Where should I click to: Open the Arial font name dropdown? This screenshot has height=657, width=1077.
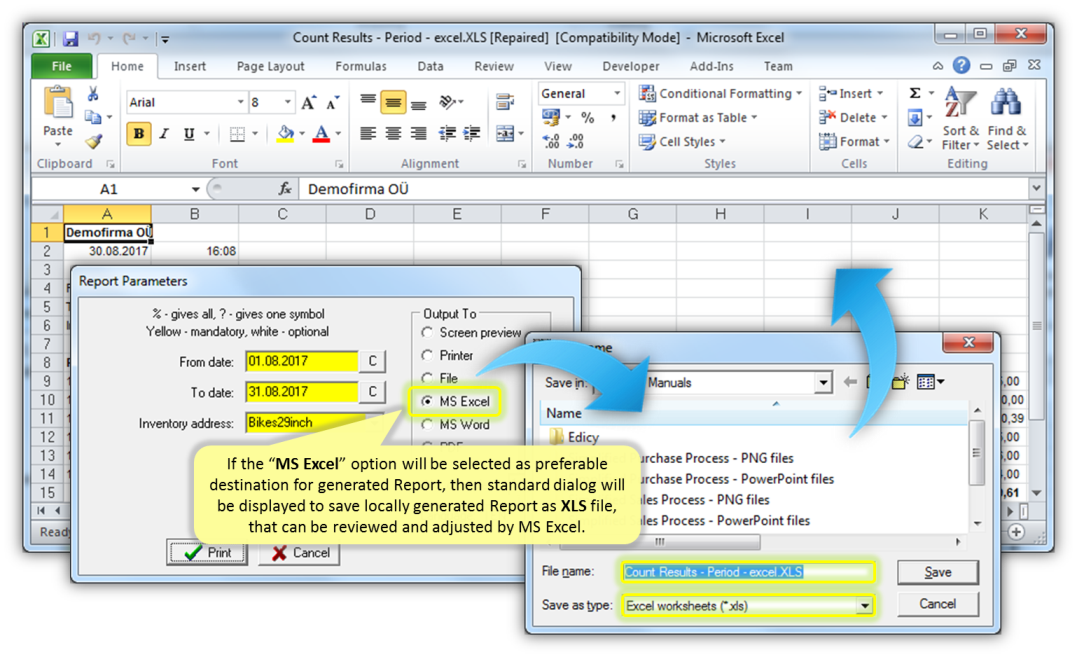pos(240,102)
